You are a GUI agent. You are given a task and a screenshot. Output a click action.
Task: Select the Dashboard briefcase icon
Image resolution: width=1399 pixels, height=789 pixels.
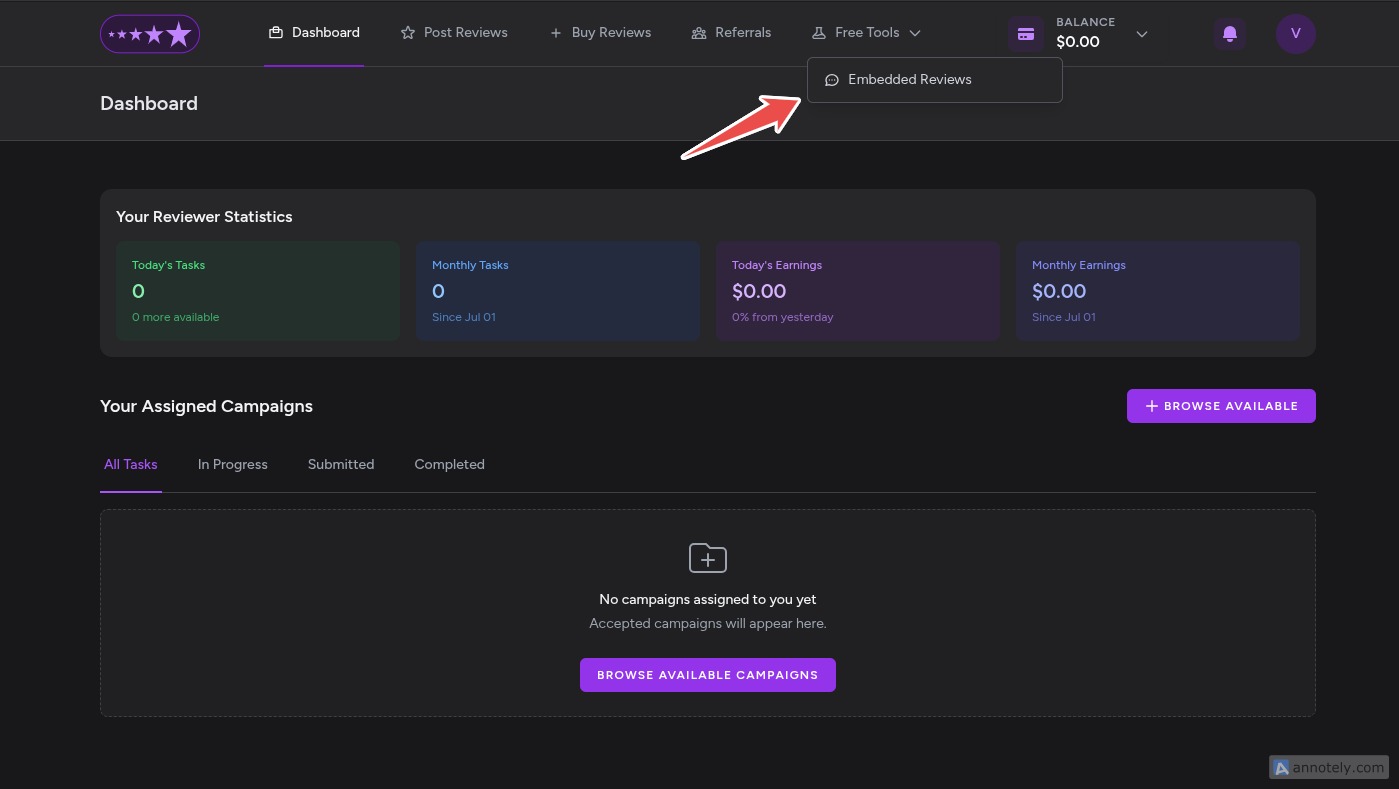pos(276,32)
